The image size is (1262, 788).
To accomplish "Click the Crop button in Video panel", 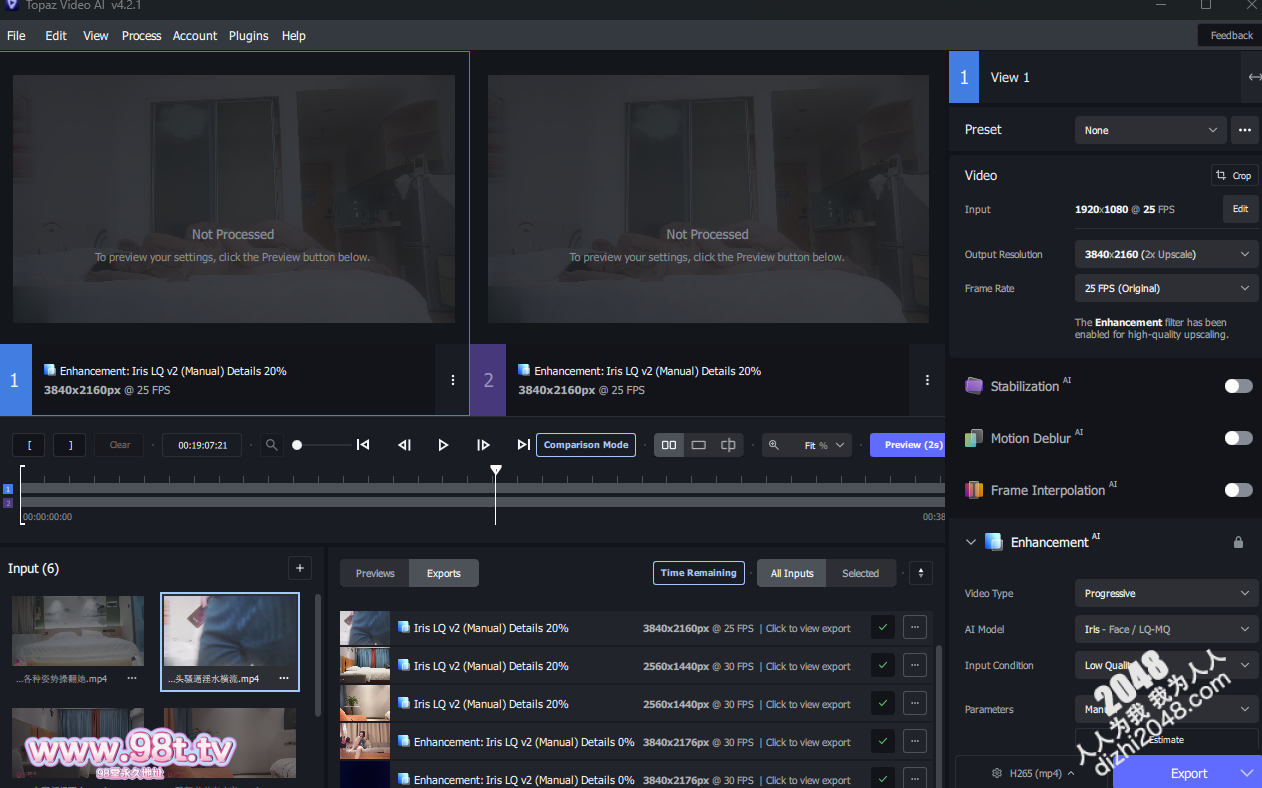I will pos(1234,175).
